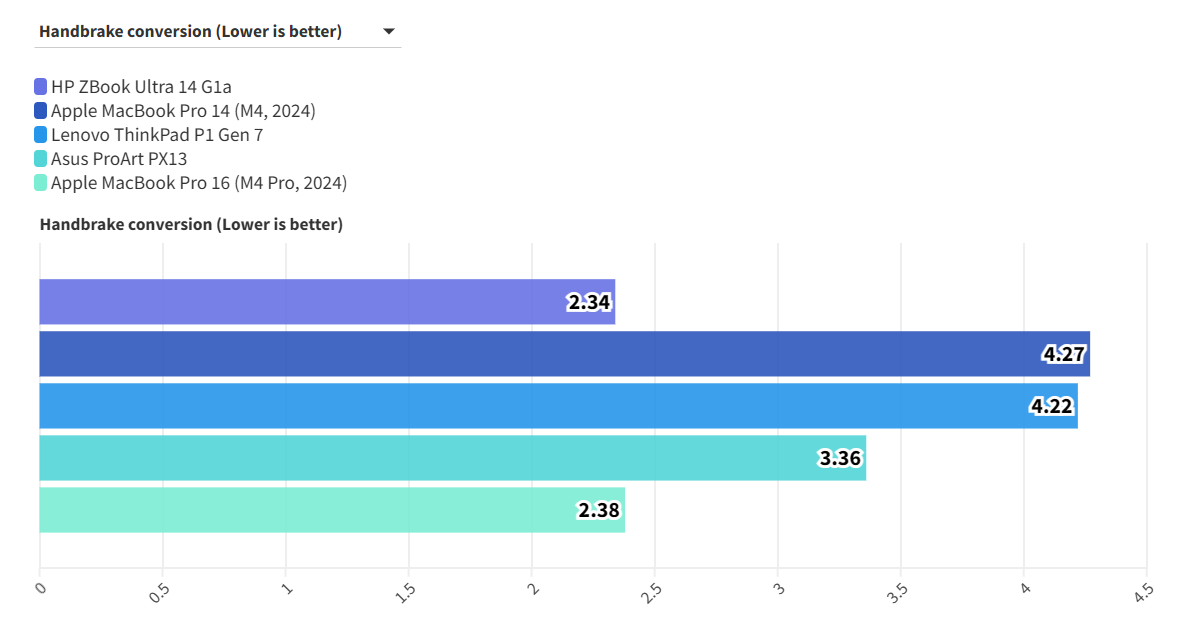Click the 2.34 value label
The width and height of the screenshot is (1184, 618).
pyautogui.click(x=590, y=302)
